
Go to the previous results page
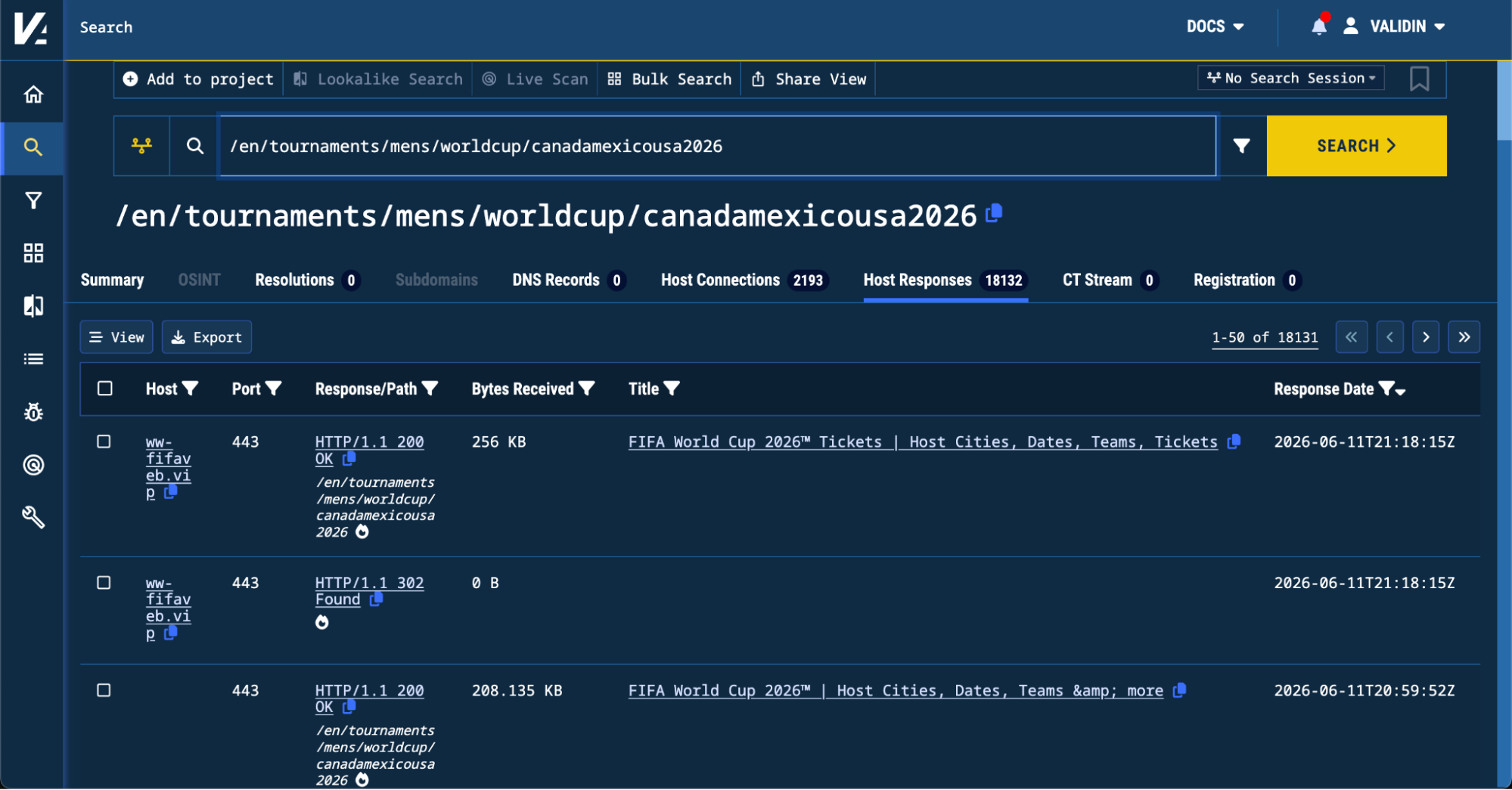coord(1390,337)
